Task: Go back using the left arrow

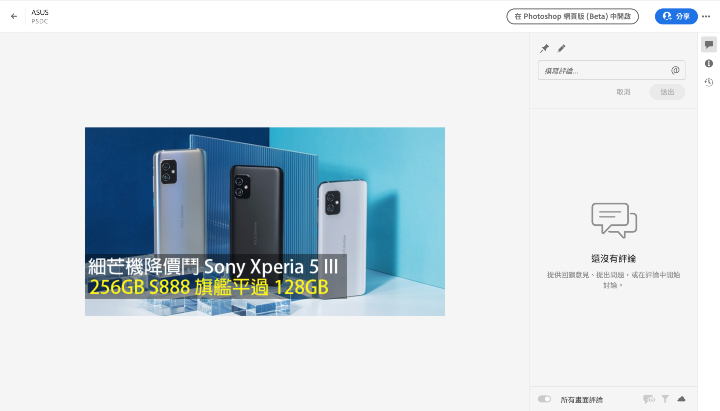Action: tap(14, 17)
